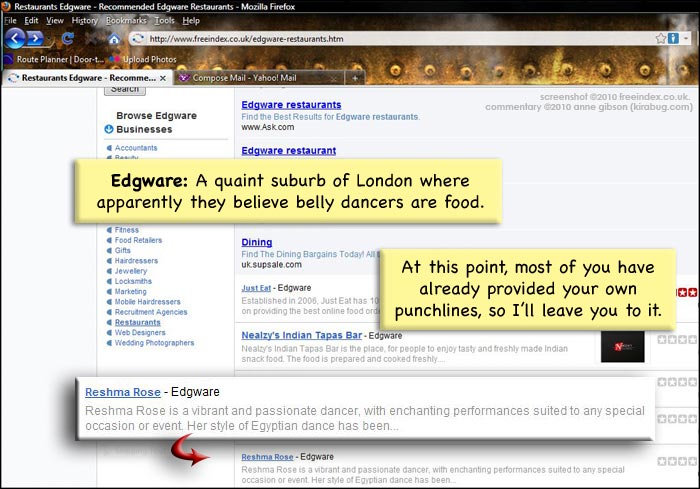
Task: Open the Restaurants category link
Action: [138, 322]
